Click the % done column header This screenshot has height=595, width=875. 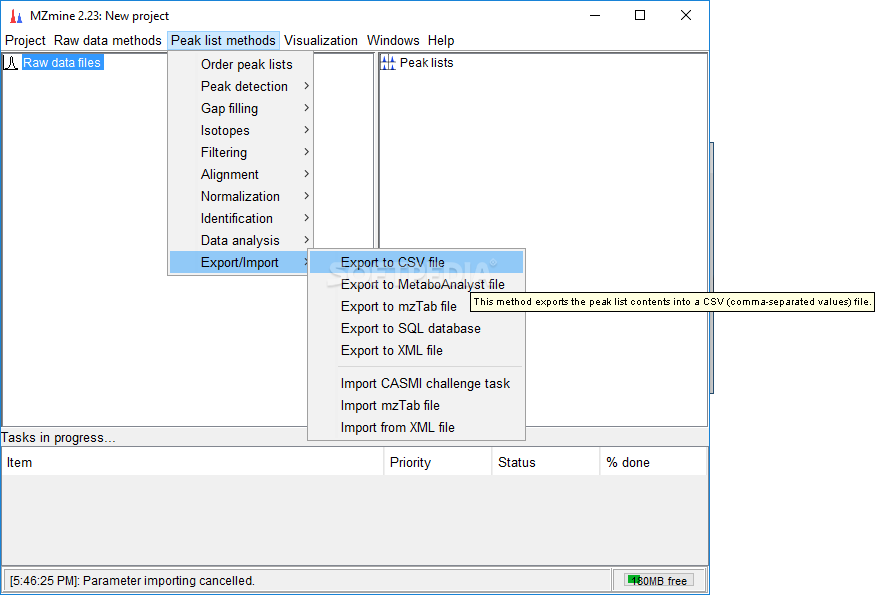(x=653, y=462)
